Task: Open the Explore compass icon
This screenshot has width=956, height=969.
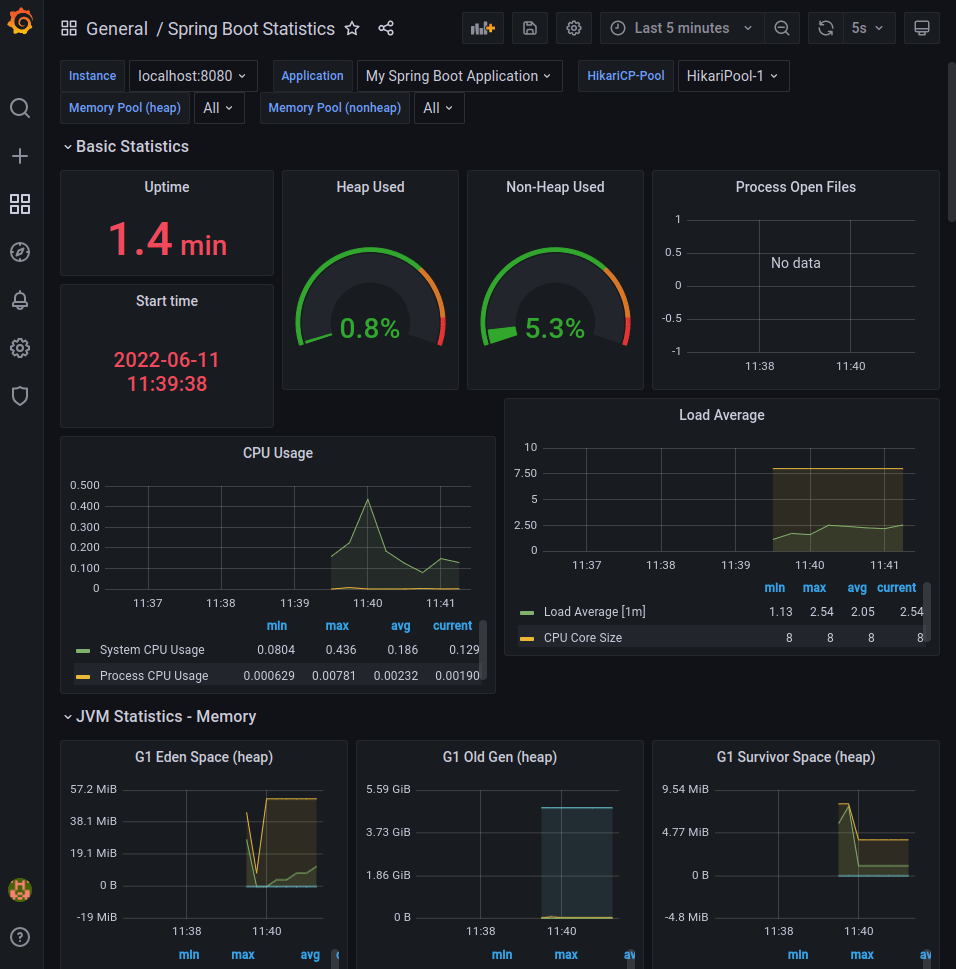Action: point(19,252)
